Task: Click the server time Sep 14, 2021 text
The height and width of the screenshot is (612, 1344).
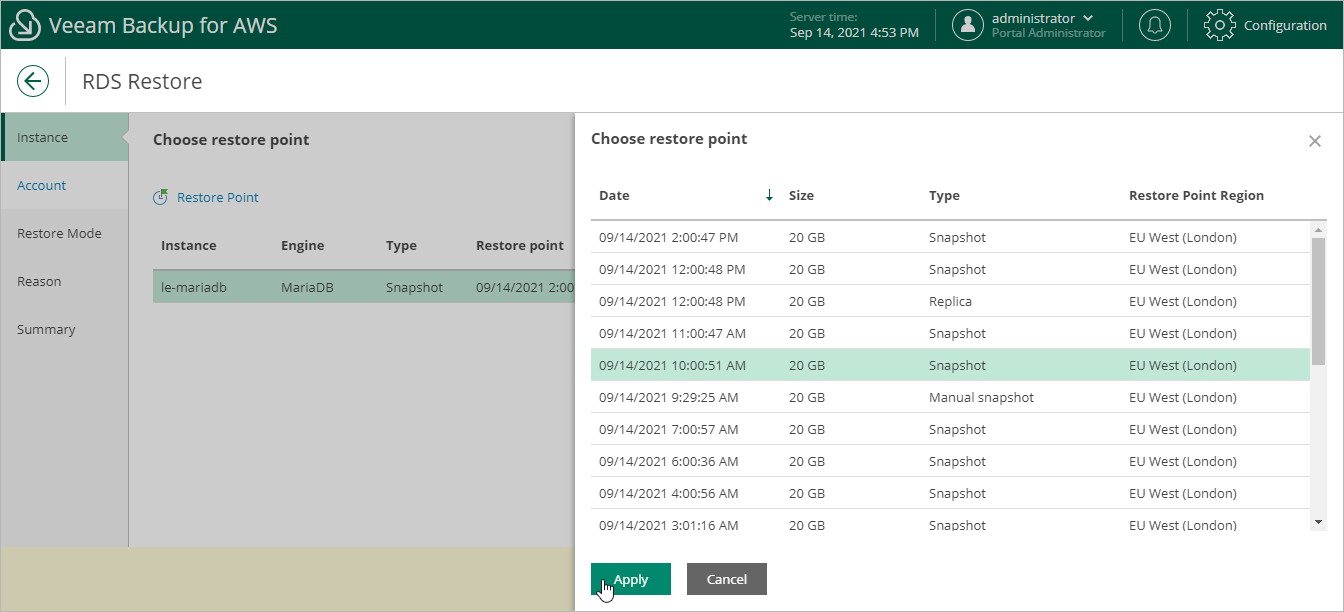Action: click(x=854, y=33)
